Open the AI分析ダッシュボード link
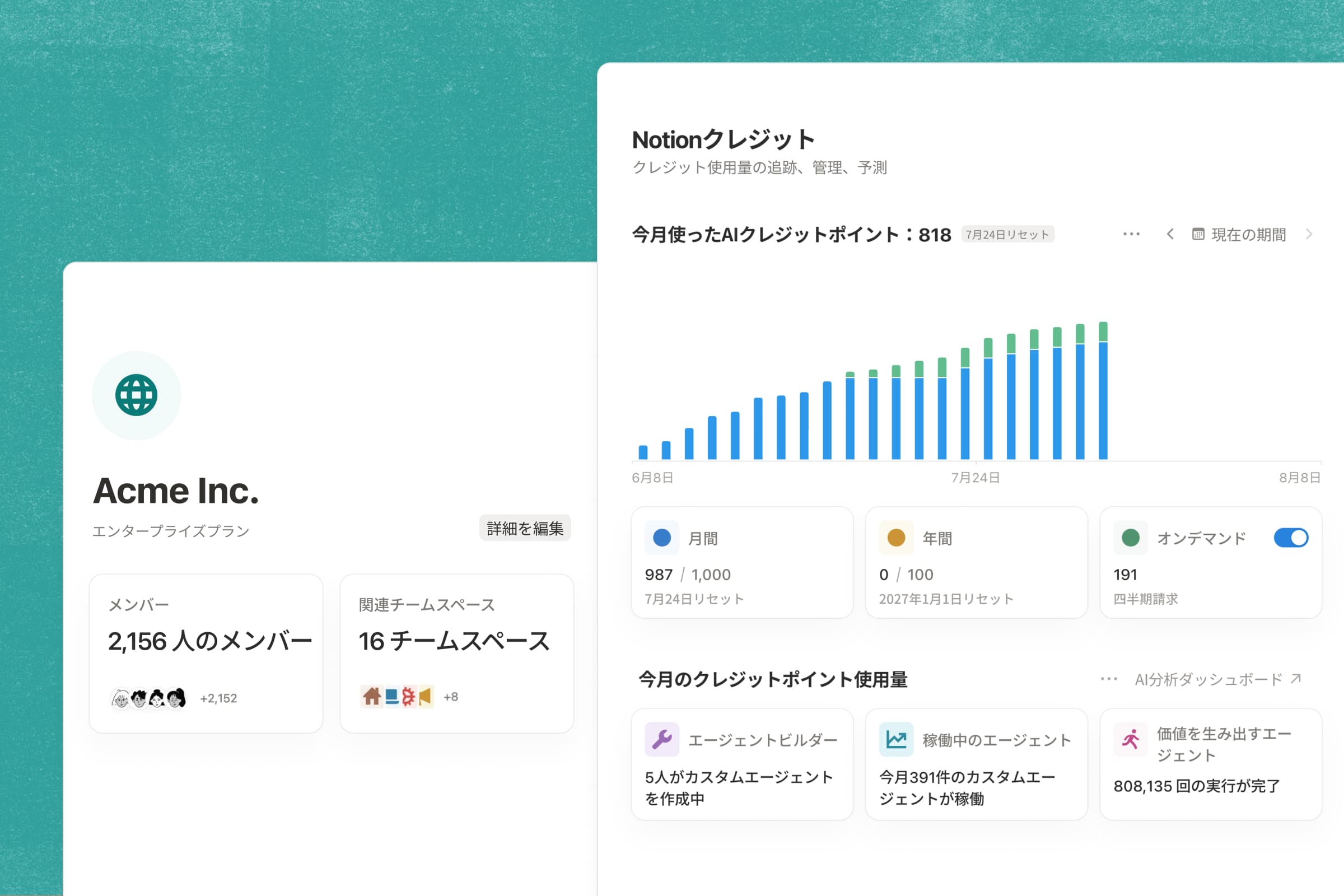The width and height of the screenshot is (1344, 896). (x=1217, y=679)
